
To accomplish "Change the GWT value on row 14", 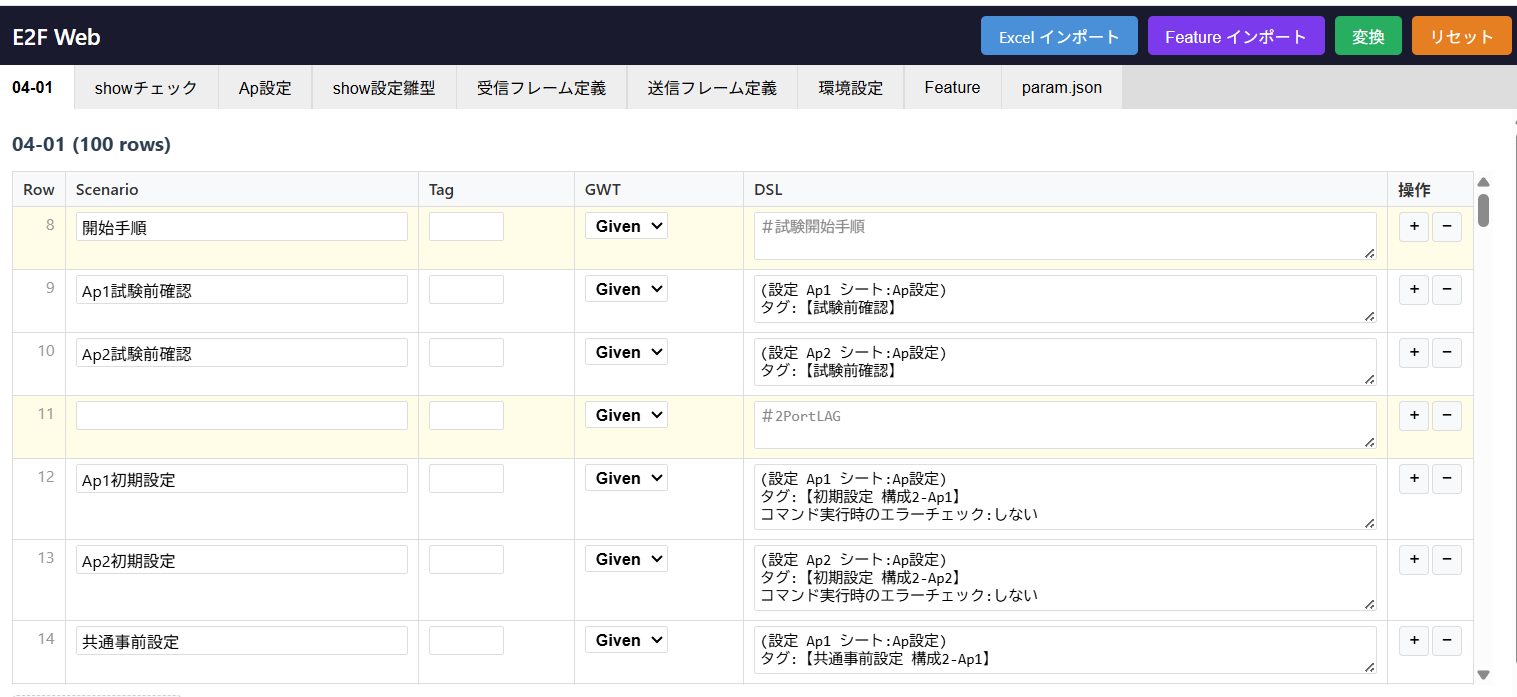I will click(626, 639).
